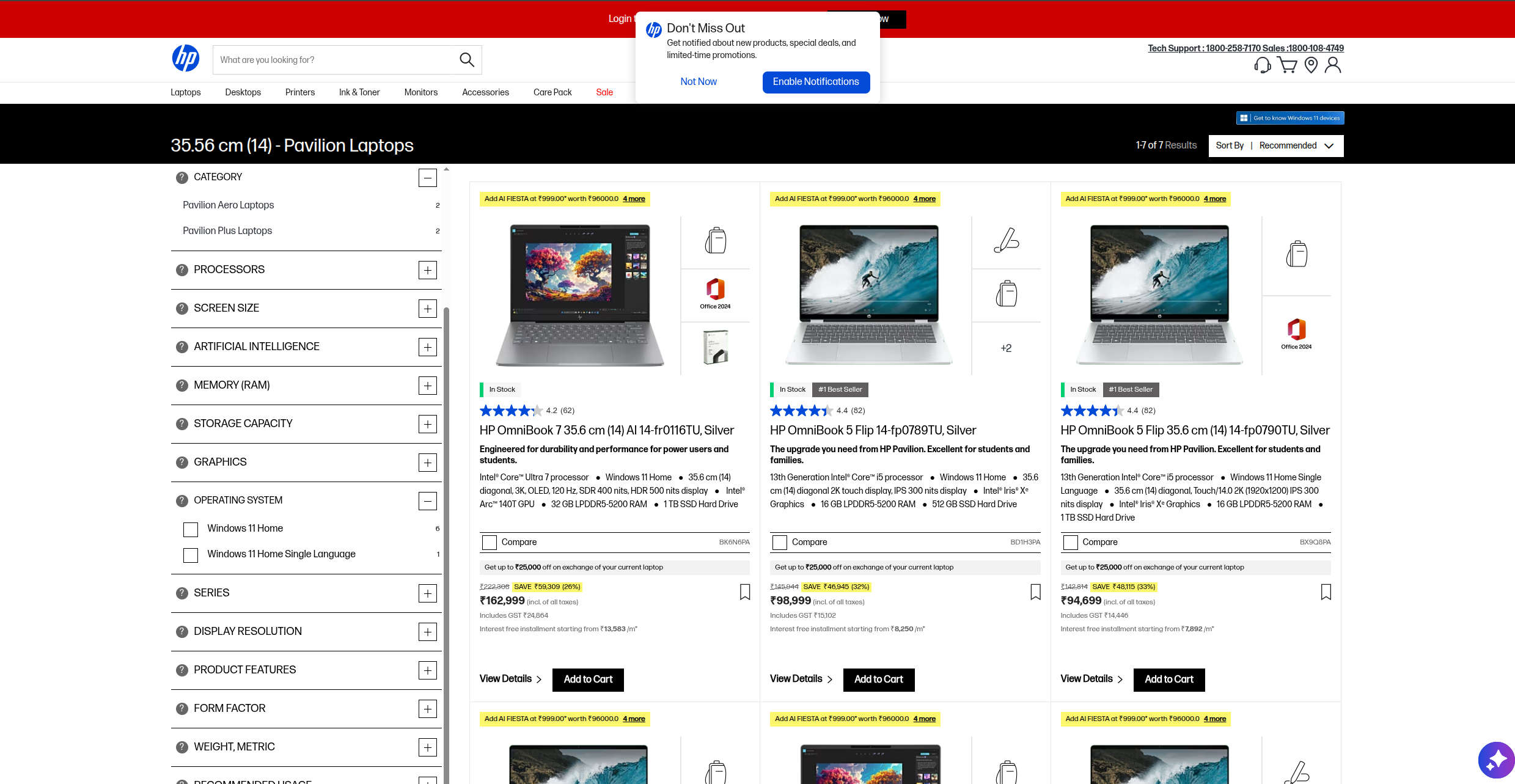Collapse the CATEGORY filter section
The height and width of the screenshot is (784, 1515).
pos(428,178)
